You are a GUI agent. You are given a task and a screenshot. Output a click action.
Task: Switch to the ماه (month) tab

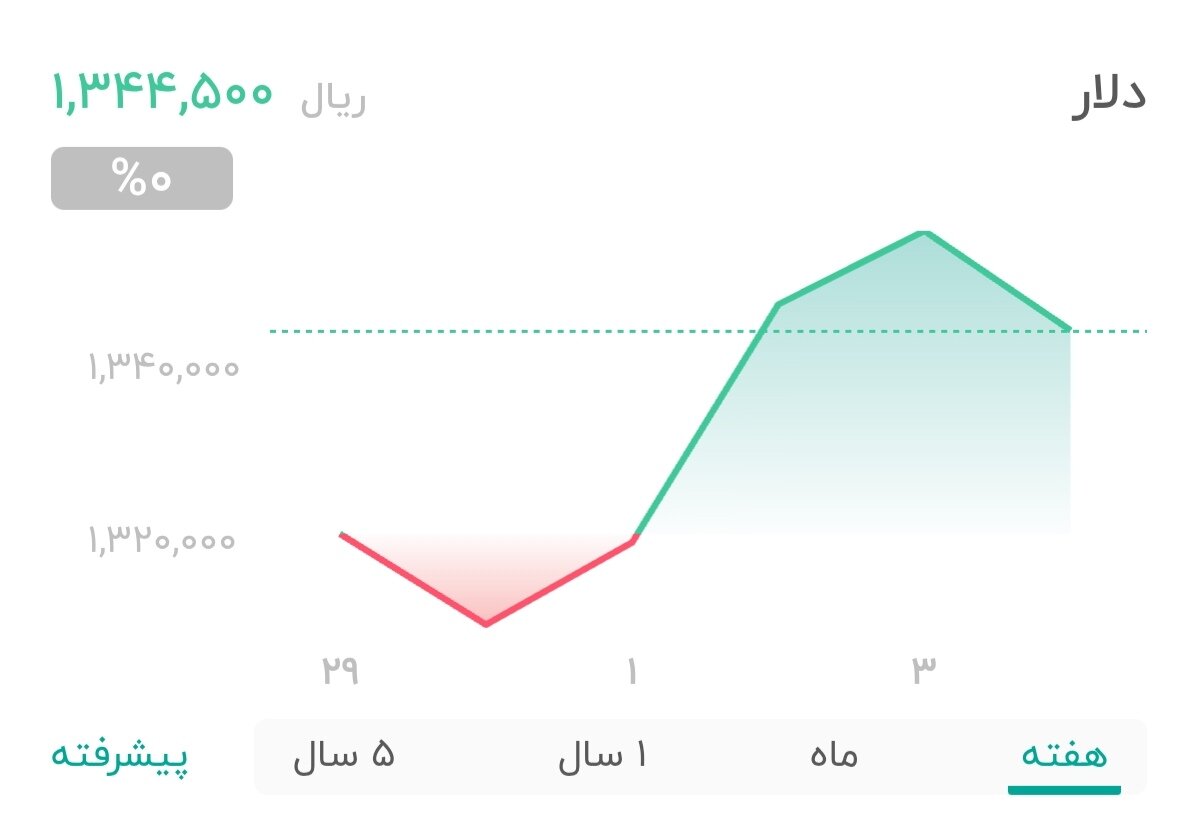(832, 756)
